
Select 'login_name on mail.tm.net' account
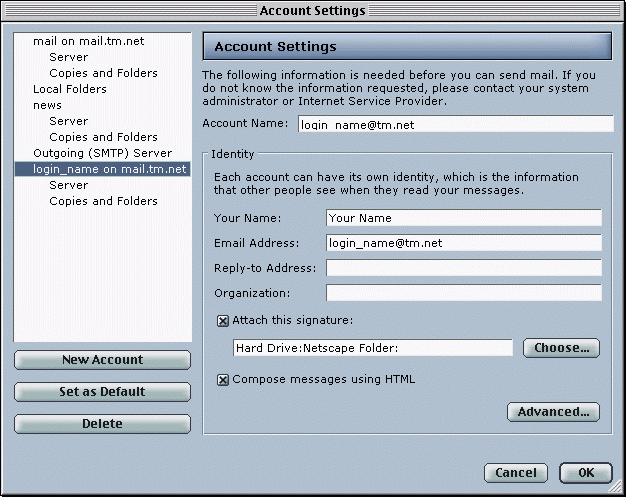click(x=110, y=169)
